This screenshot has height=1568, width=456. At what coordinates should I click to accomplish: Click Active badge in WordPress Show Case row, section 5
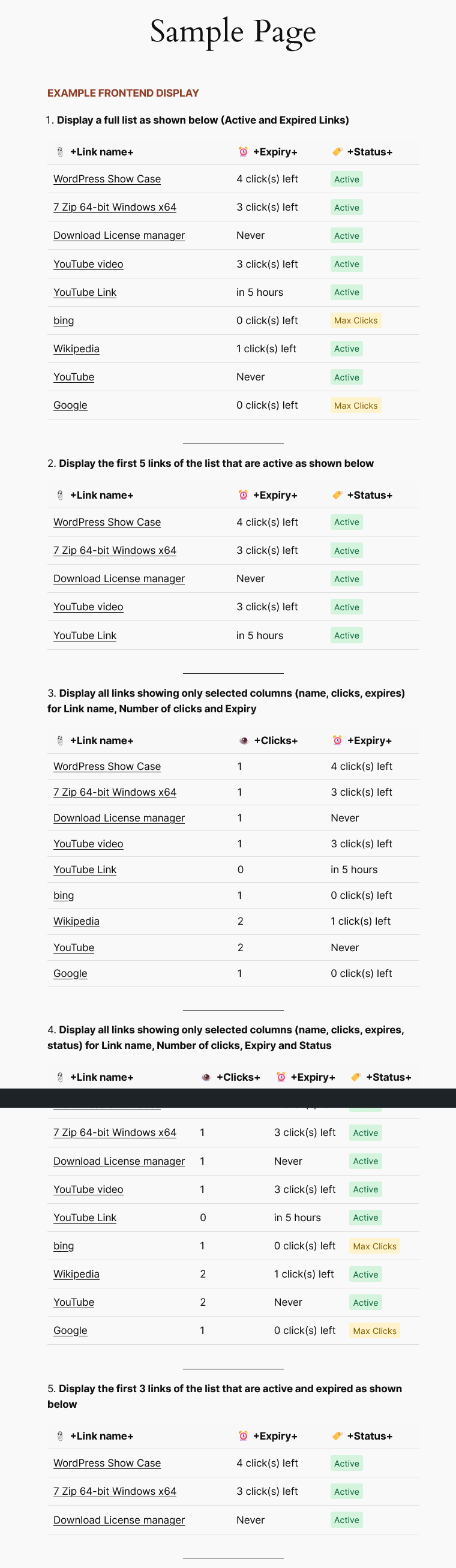(x=346, y=1464)
